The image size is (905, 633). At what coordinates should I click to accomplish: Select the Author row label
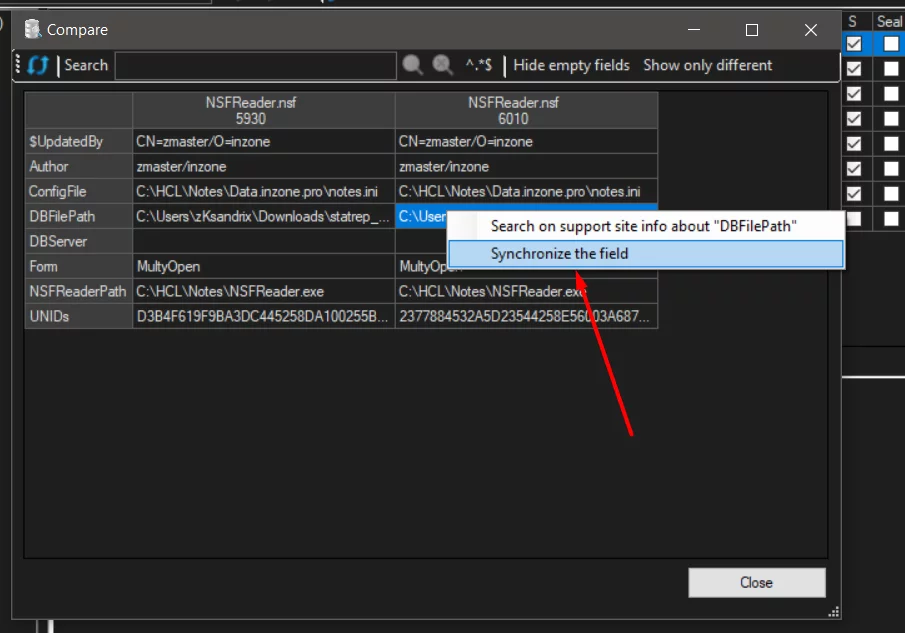coord(79,166)
